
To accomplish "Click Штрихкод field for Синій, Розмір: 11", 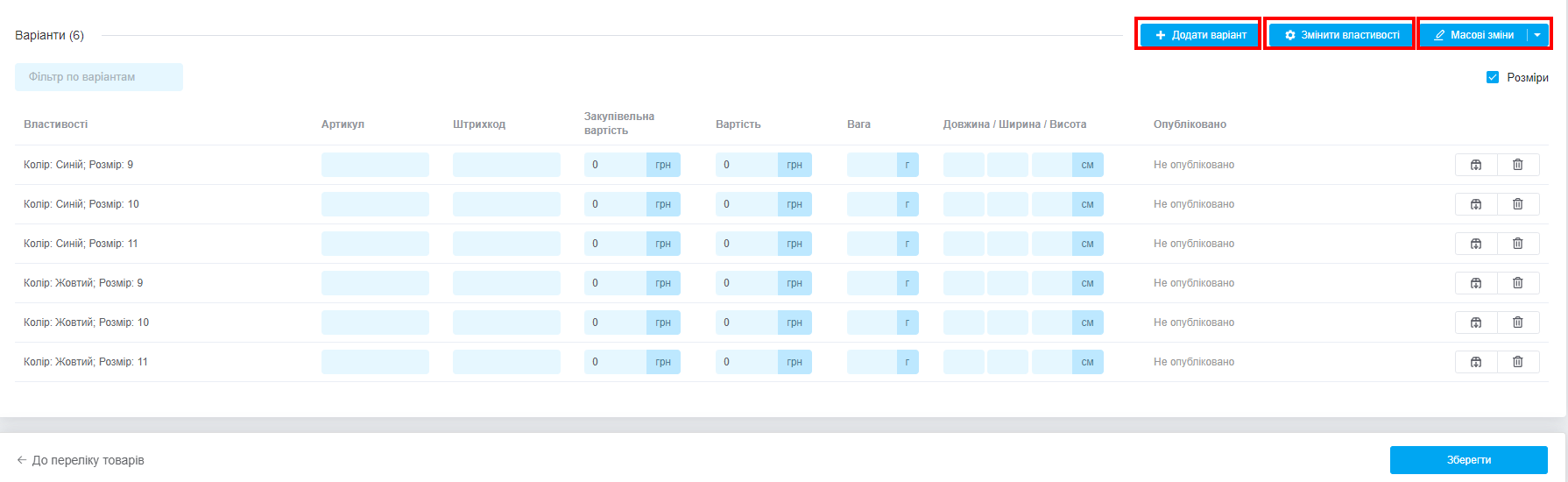I will click(506, 244).
